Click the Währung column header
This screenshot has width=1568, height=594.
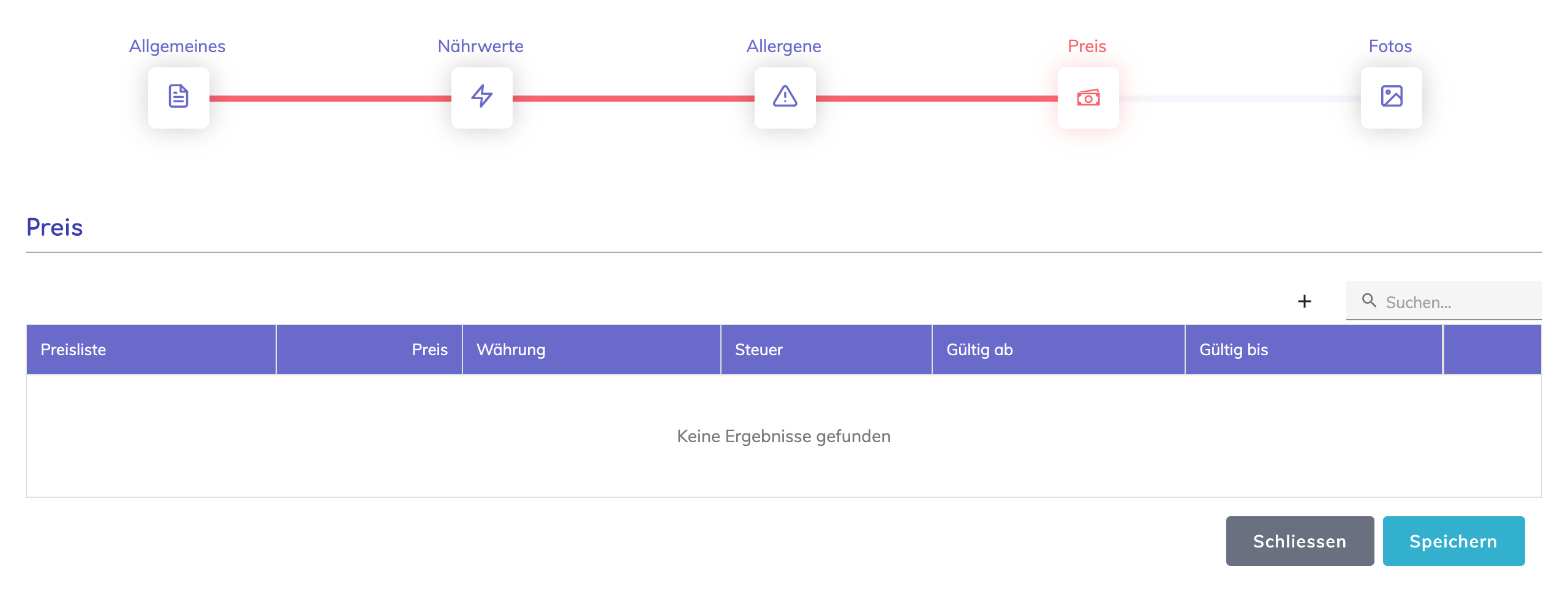[511, 350]
